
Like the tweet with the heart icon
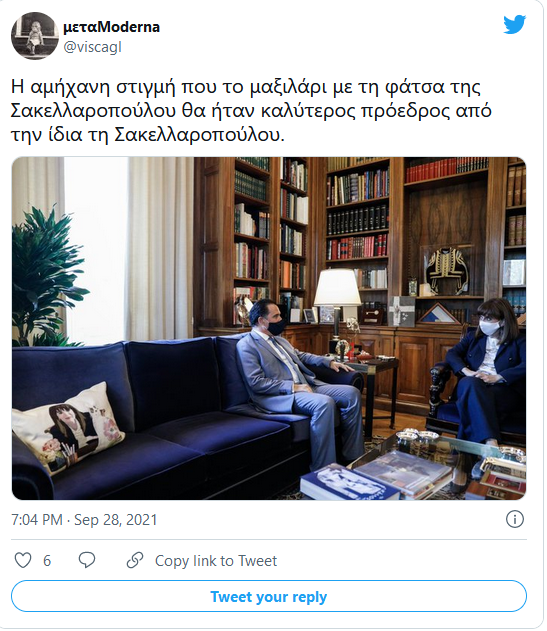[x=23, y=560]
